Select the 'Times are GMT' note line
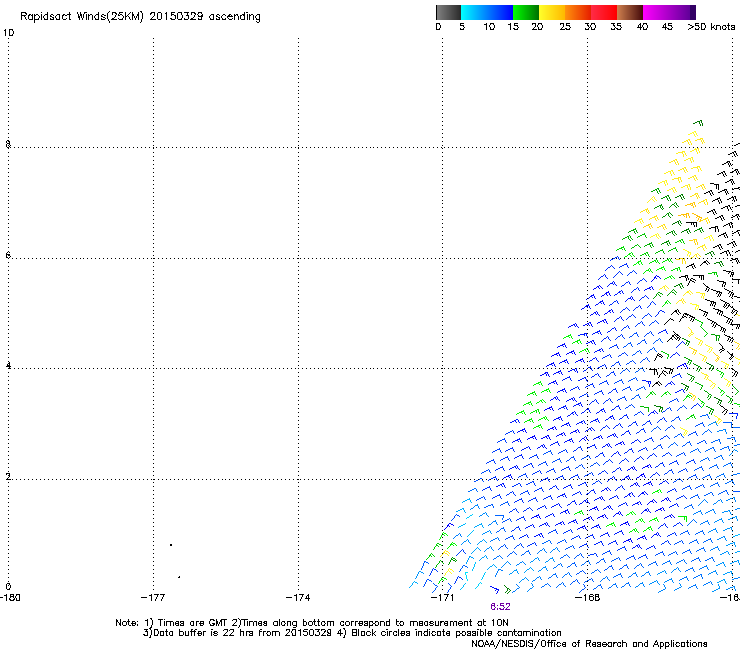Screen dimensions: 740x650 (311, 623)
